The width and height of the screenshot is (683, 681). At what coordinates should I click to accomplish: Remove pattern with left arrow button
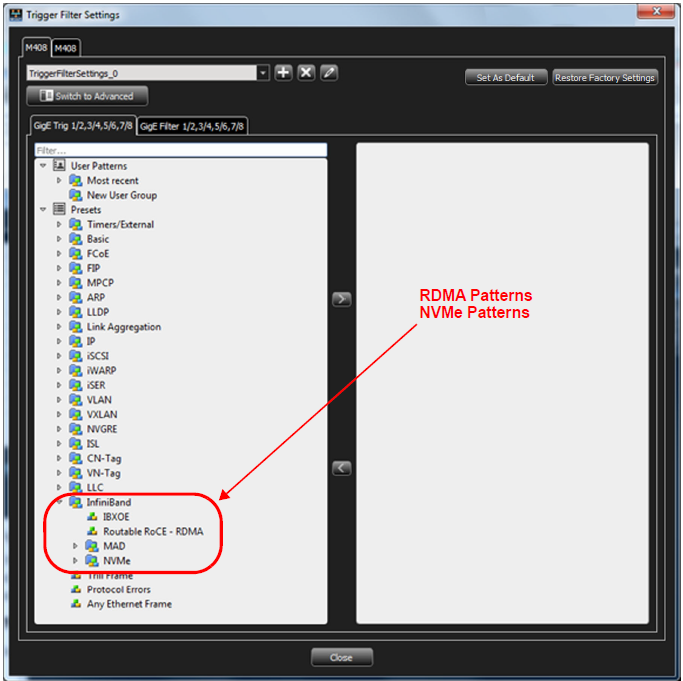pos(342,468)
